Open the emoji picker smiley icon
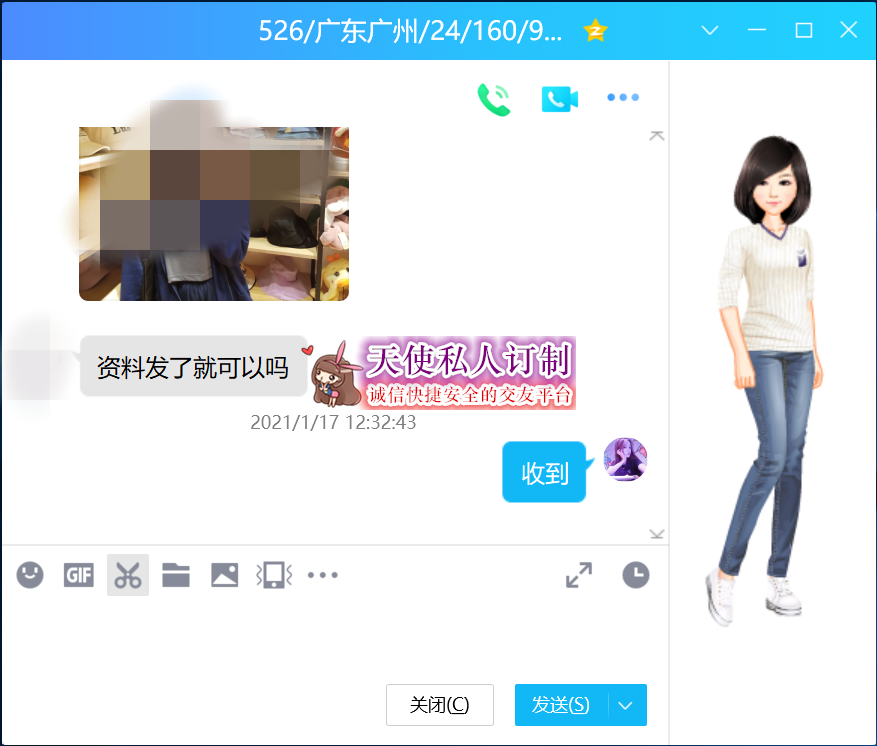 30,575
